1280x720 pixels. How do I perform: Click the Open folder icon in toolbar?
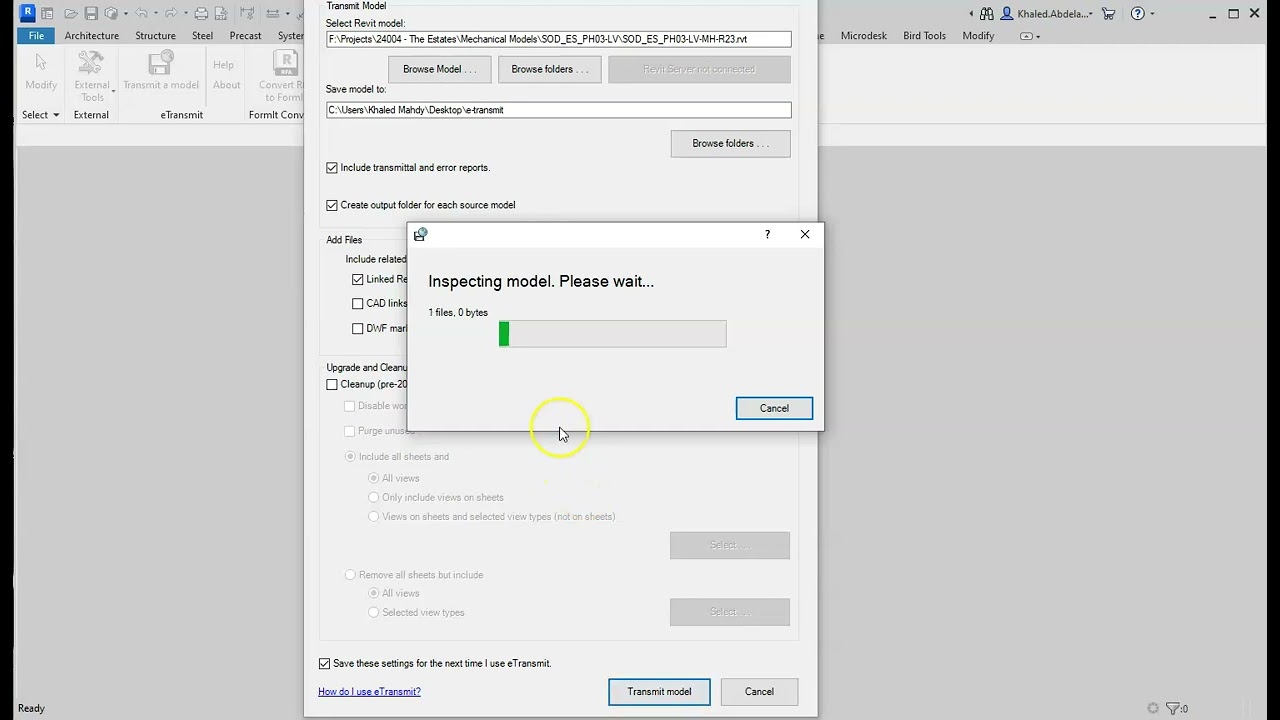[x=71, y=14]
